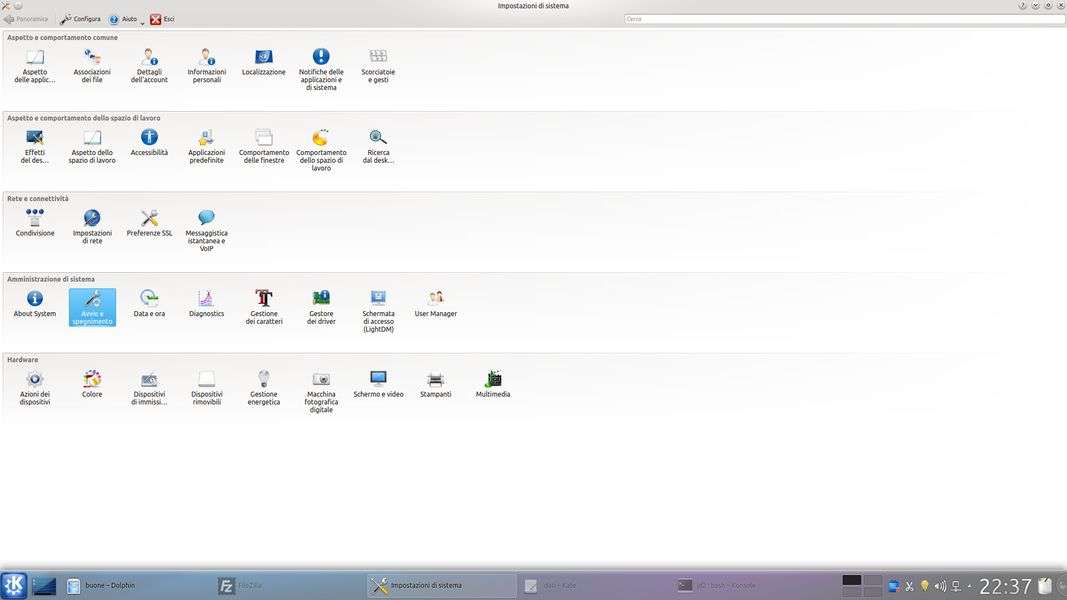Open Informazioni personali module
Viewport: 1067px width, 600px height.
click(206, 66)
